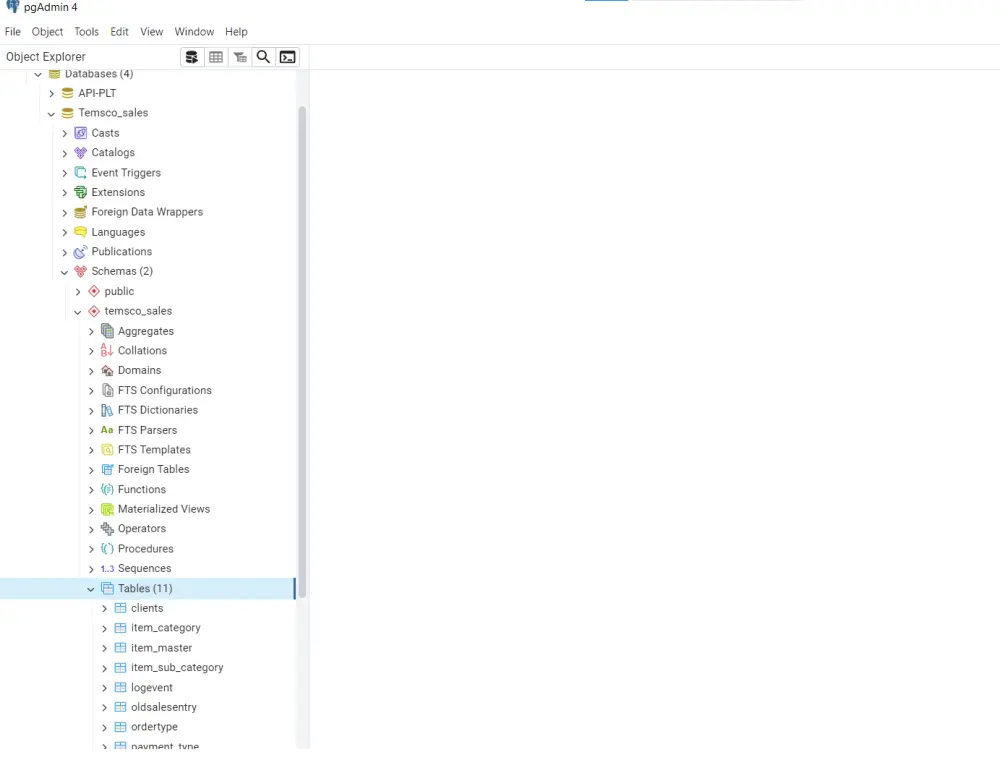The image size is (1000, 760).
Task: Open the View menu
Action: [152, 31]
